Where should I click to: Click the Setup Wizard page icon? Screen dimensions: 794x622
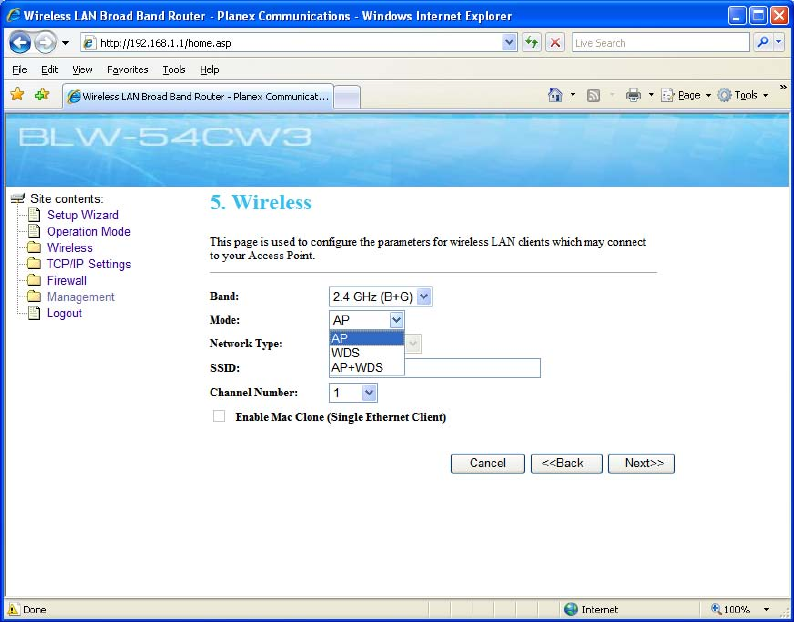coord(33,215)
